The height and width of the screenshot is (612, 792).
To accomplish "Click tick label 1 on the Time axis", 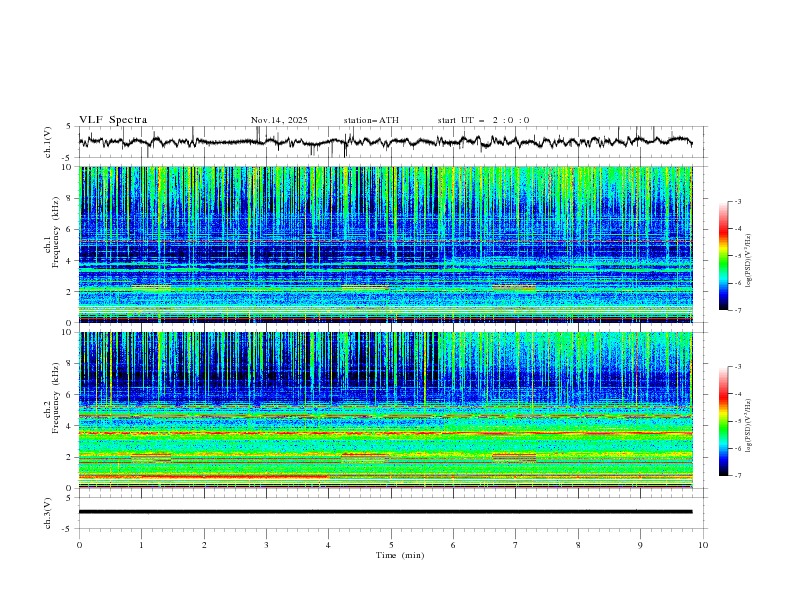I will pos(142,545).
